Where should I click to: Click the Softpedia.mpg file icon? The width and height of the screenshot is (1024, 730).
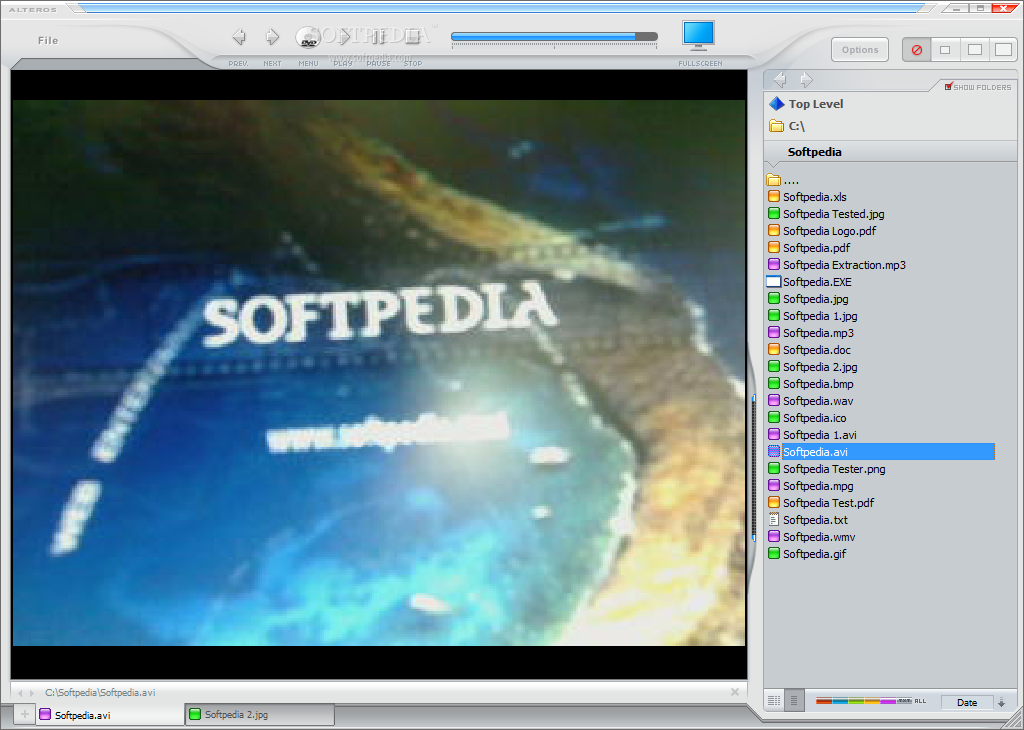point(774,485)
